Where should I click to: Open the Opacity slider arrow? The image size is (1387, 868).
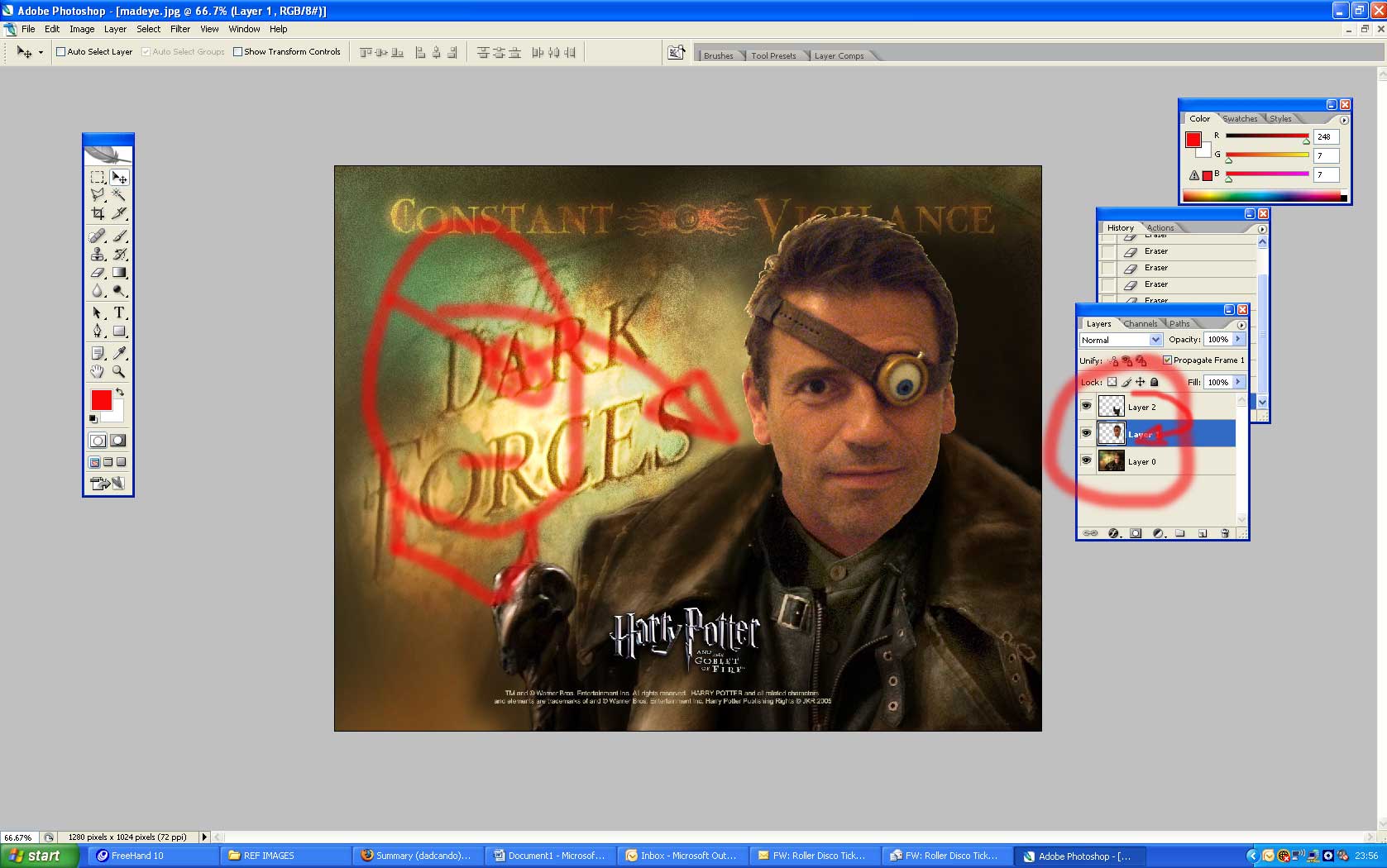tap(1238, 339)
